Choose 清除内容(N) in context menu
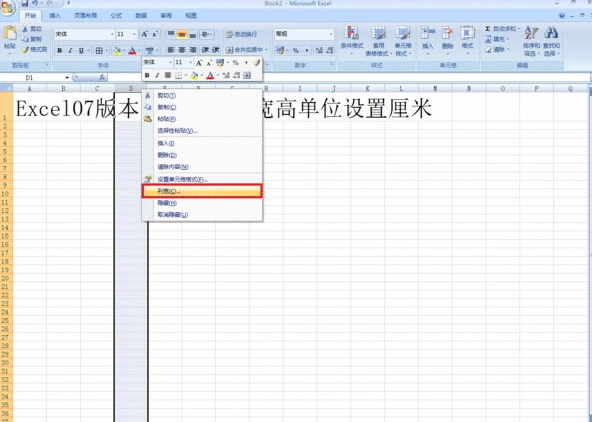Viewport: 592px width, 422px height. (x=202, y=167)
